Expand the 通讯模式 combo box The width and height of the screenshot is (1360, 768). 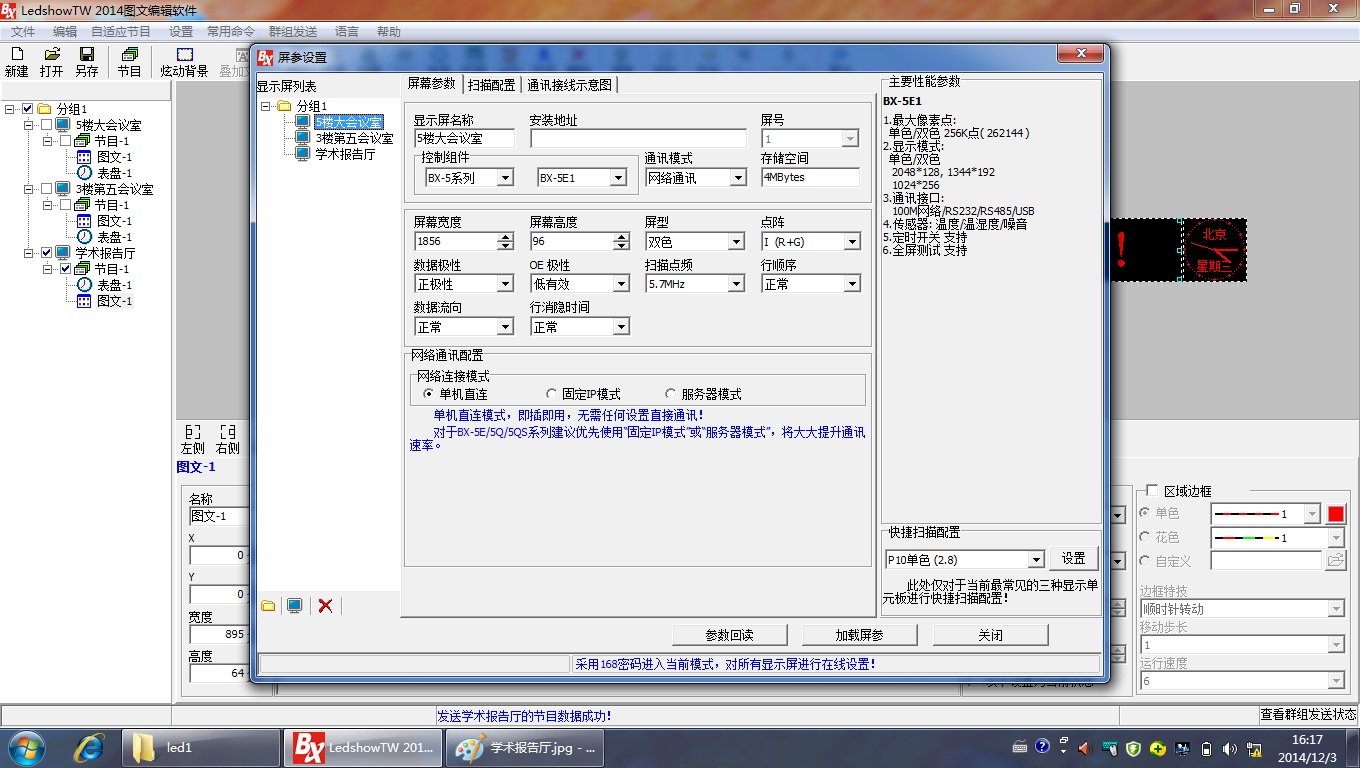pyautogui.click(x=737, y=178)
